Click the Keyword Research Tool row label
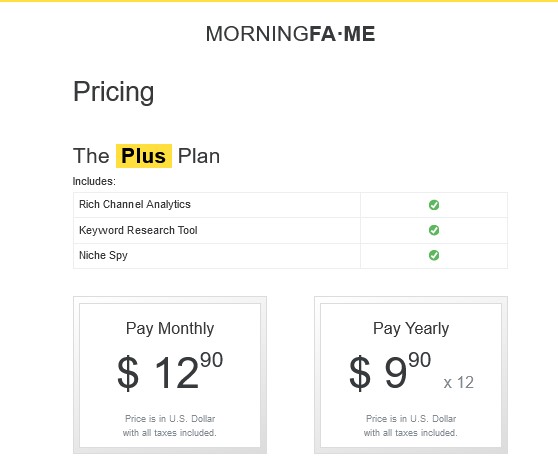The width and height of the screenshot is (558, 456). pyautogui.click(x=138, y=230)
